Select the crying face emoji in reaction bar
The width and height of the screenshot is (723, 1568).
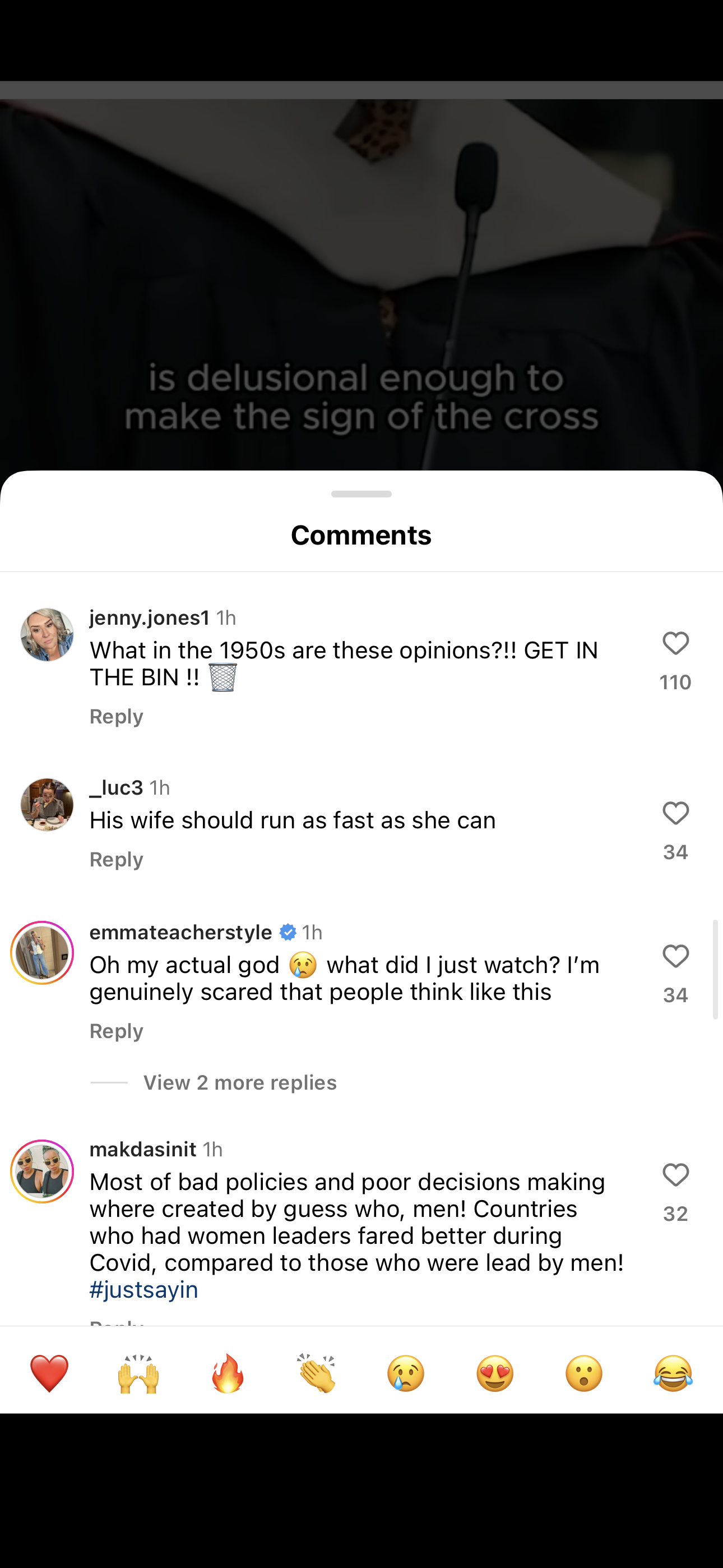click(x=406, y=1373)
